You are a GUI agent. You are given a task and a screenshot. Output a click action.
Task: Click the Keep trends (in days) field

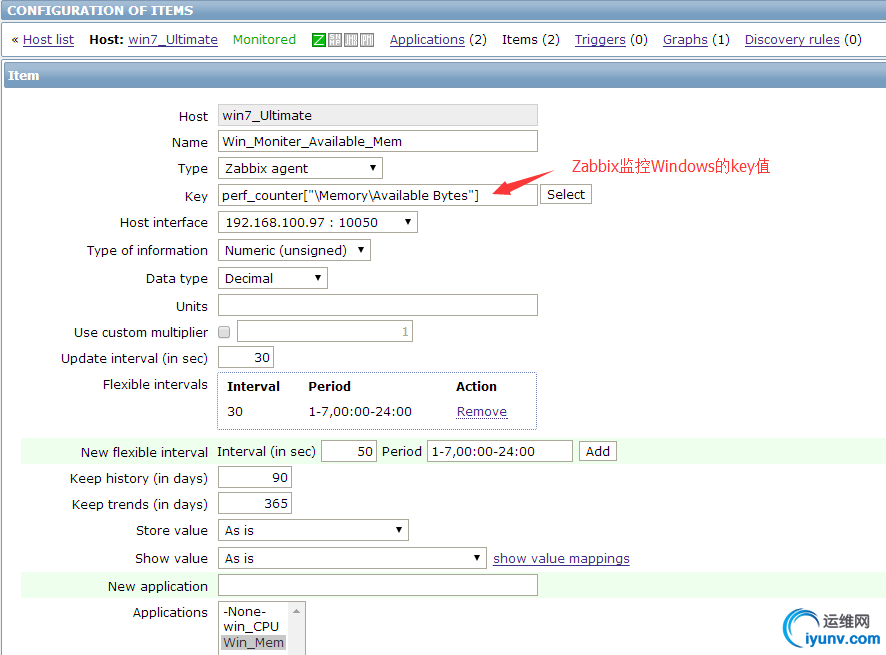[255, 504]
